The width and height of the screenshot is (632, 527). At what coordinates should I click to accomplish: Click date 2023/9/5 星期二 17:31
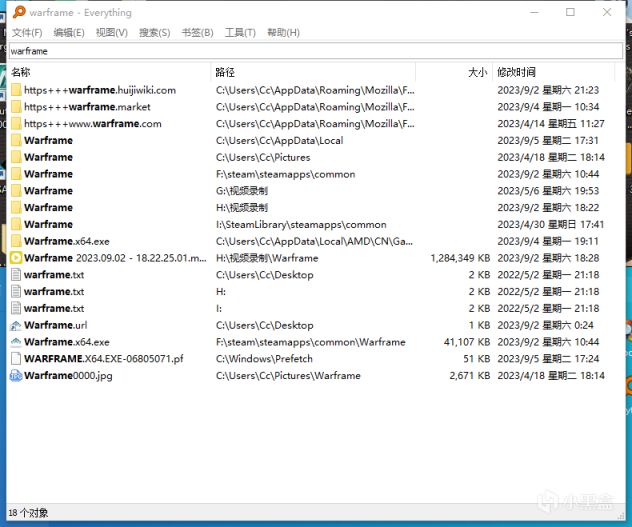click(x=548, y=140)
